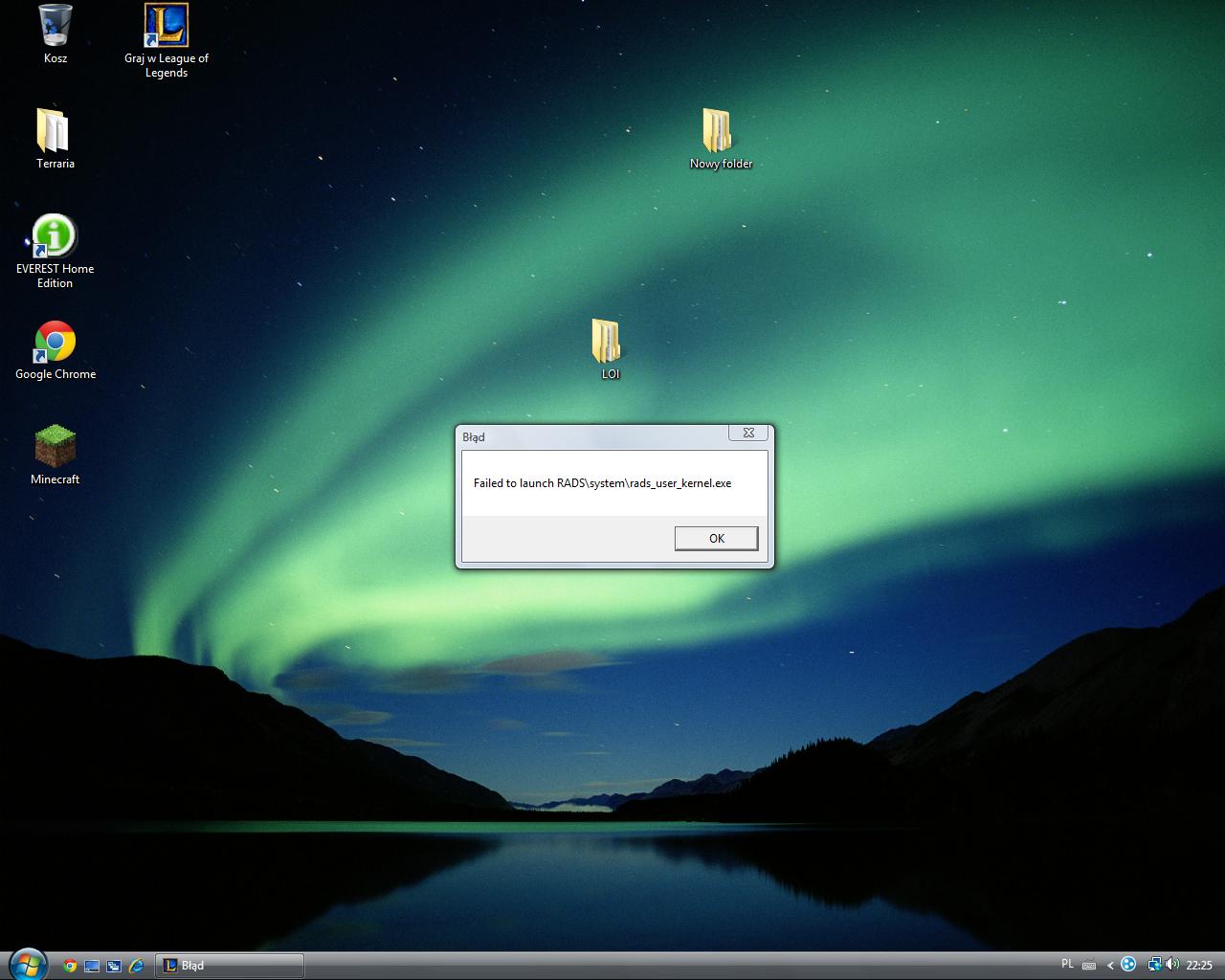Open the network connection tray icon
Viewport: 1225px width, 980px height.
[x=1155, y=965]
